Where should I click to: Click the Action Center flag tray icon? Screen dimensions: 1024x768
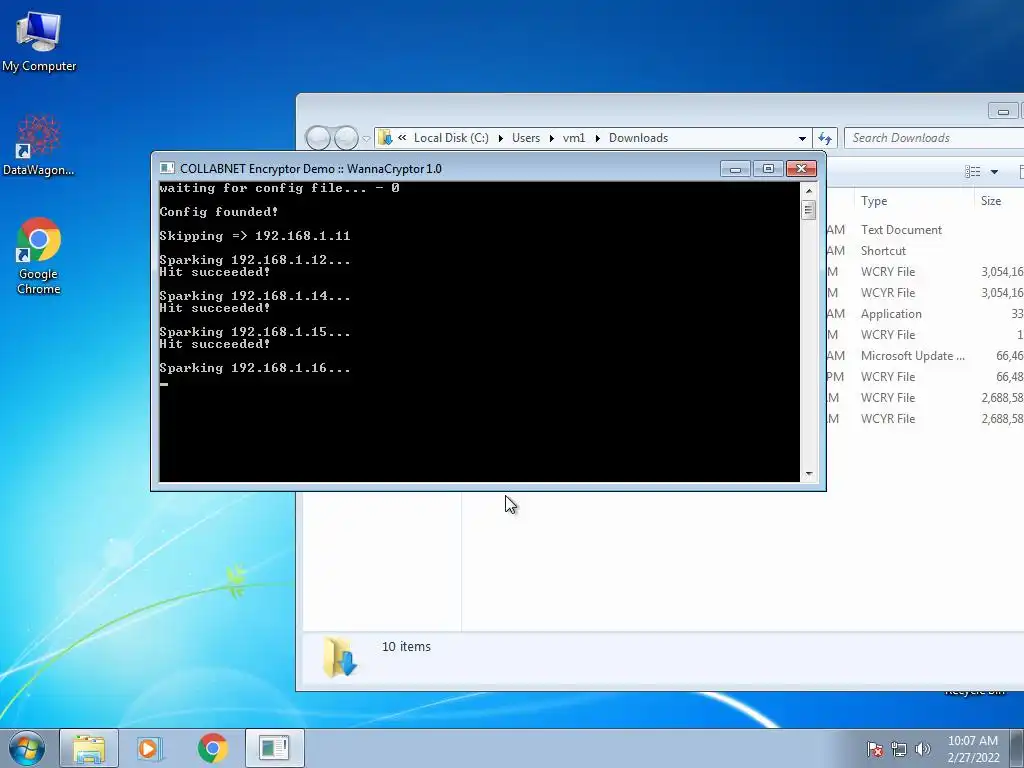pyautogui.click(x=875, y=749)
